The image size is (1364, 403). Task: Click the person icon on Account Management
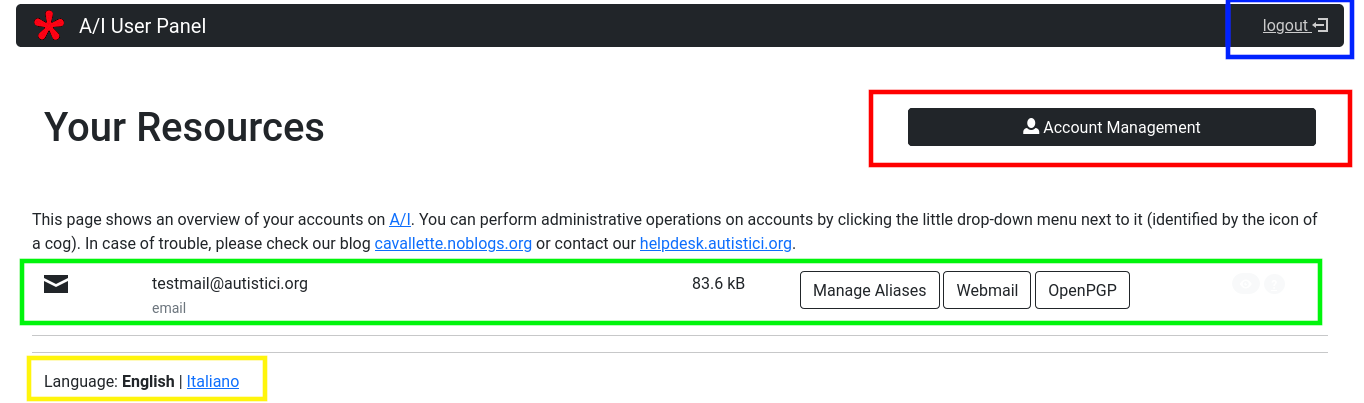point(1031,127)
